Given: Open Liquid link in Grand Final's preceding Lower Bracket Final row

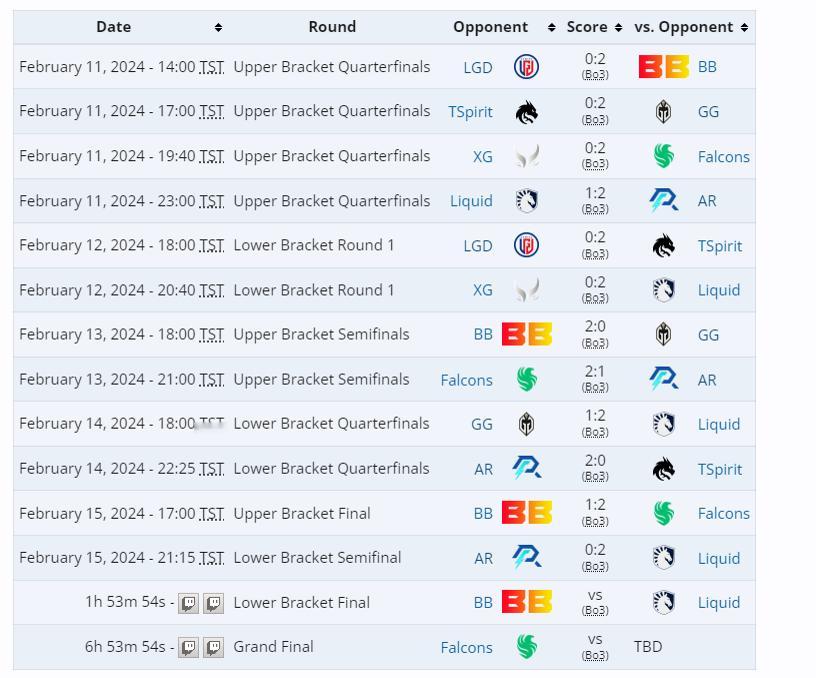Looking at the screenshot, I should 719,603.
